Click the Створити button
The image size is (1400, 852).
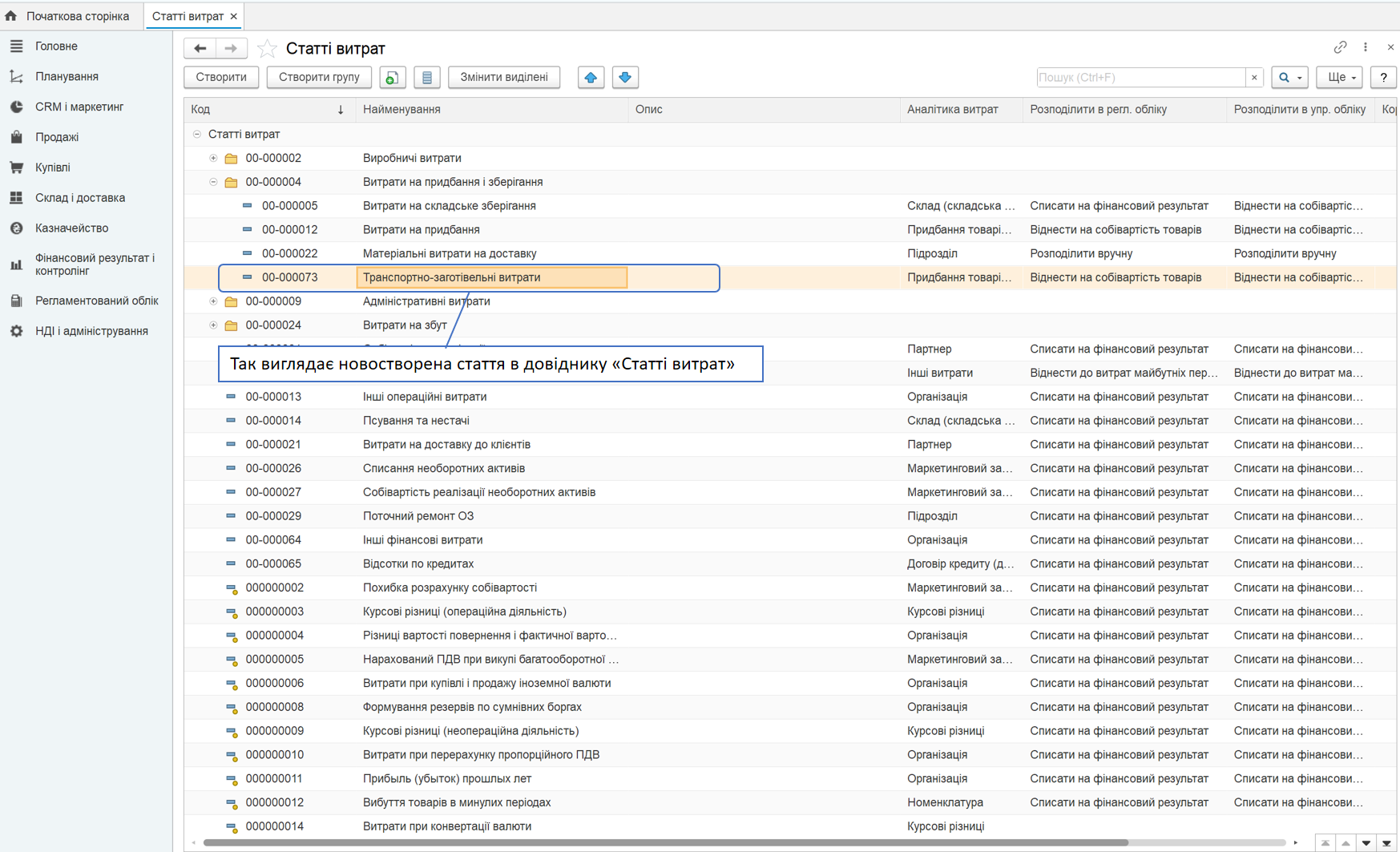click(x=221, y=78)
